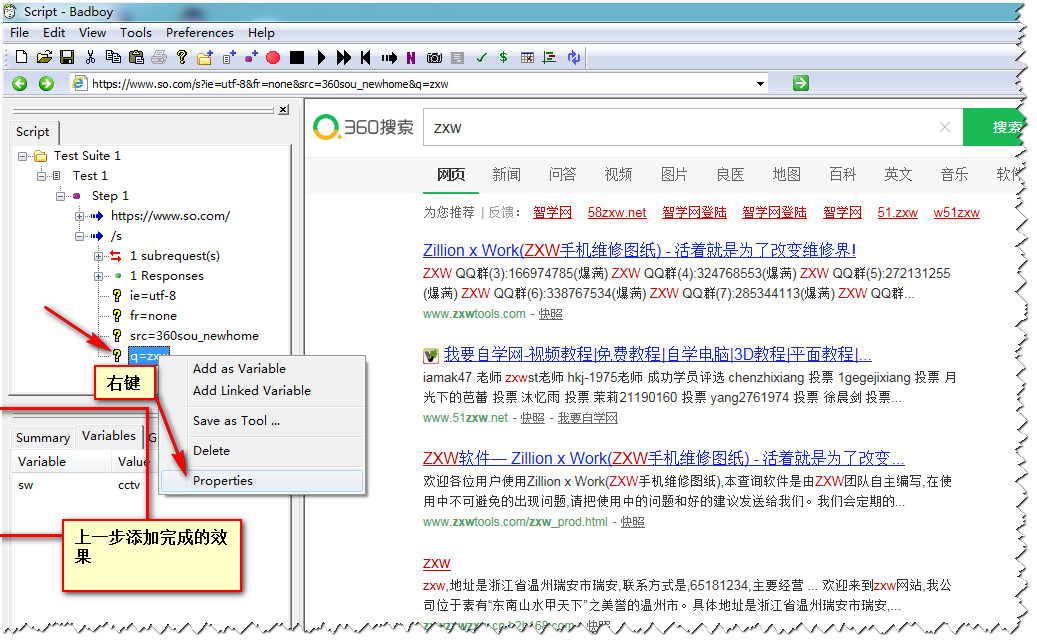Image resolution: width=1037 pixels, height=643 pixels.
Task: Add a new Step via purple dot-plus icon
Action: click(251, 58)
